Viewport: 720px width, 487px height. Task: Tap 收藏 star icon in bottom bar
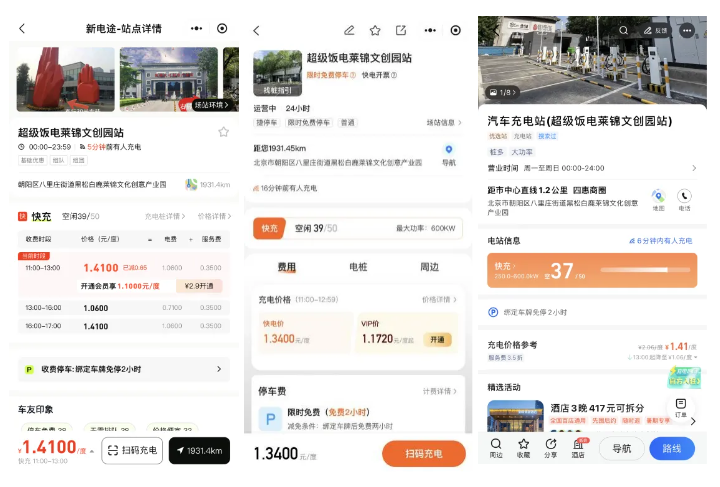tap(523, 448)
